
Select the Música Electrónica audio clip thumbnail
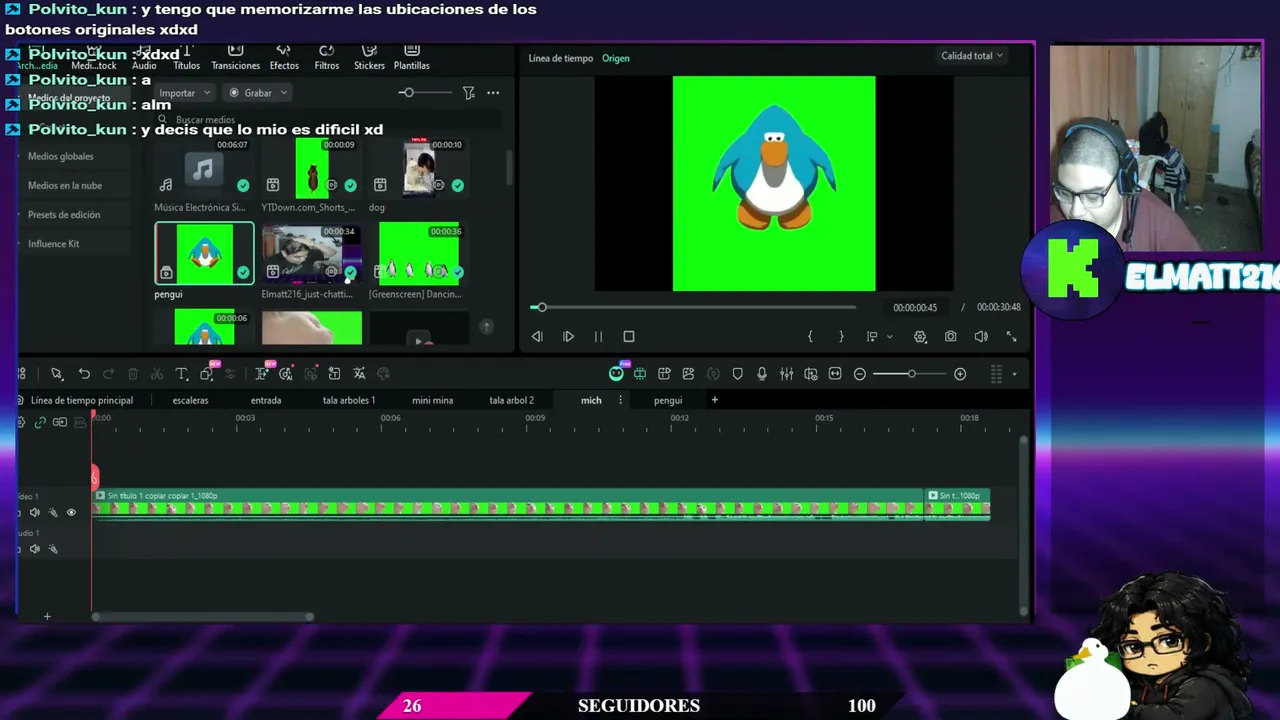(x=204, y=168)
